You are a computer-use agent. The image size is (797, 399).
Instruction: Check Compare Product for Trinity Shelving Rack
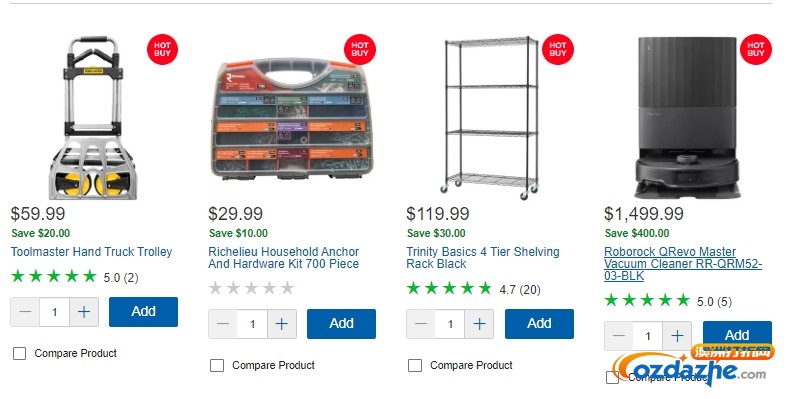[x=415, y=365]
